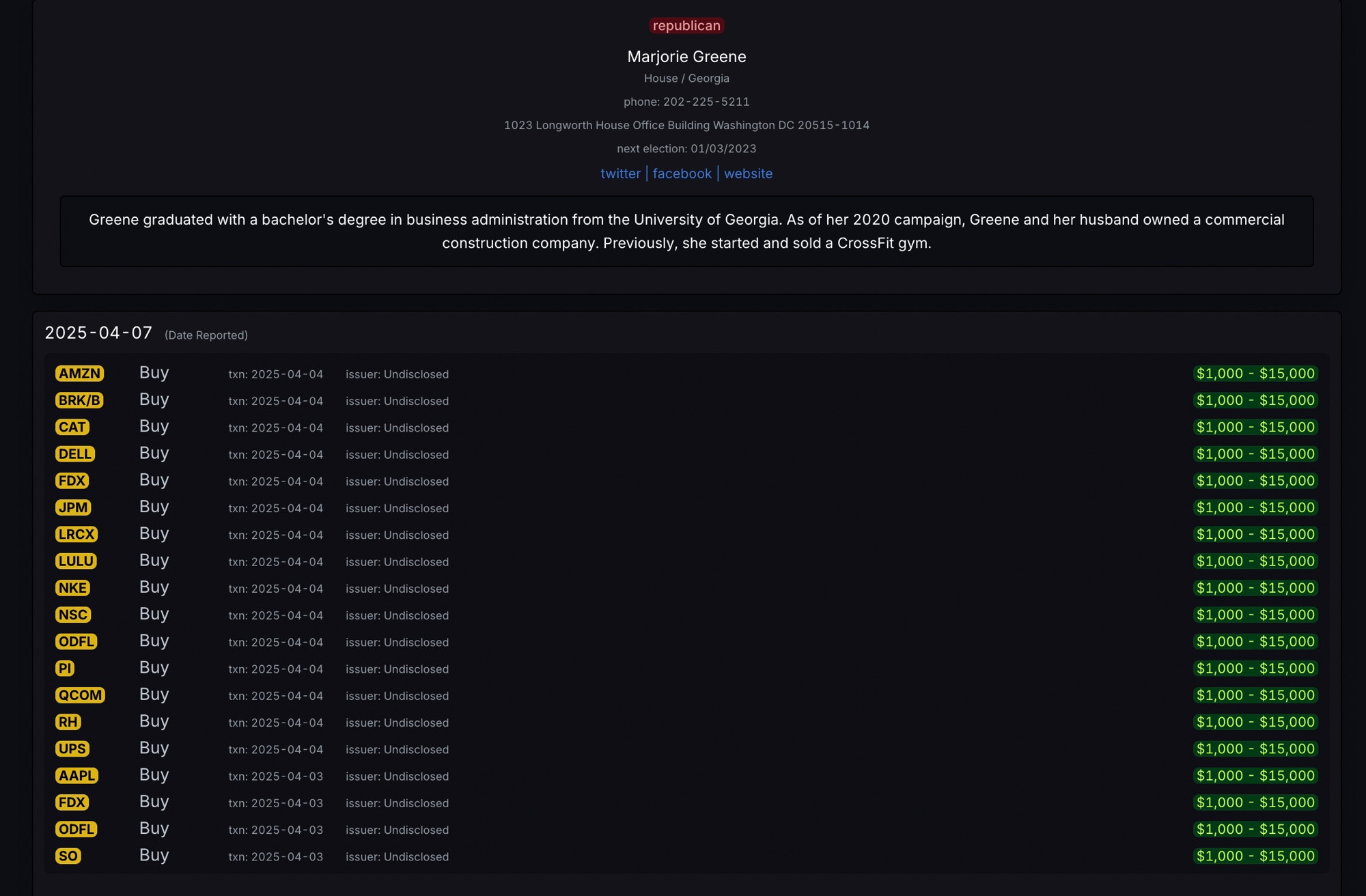This screenshot has width=1366, height=896.
Task: Click the NSC ticker badge
Action: pos(73,615)
